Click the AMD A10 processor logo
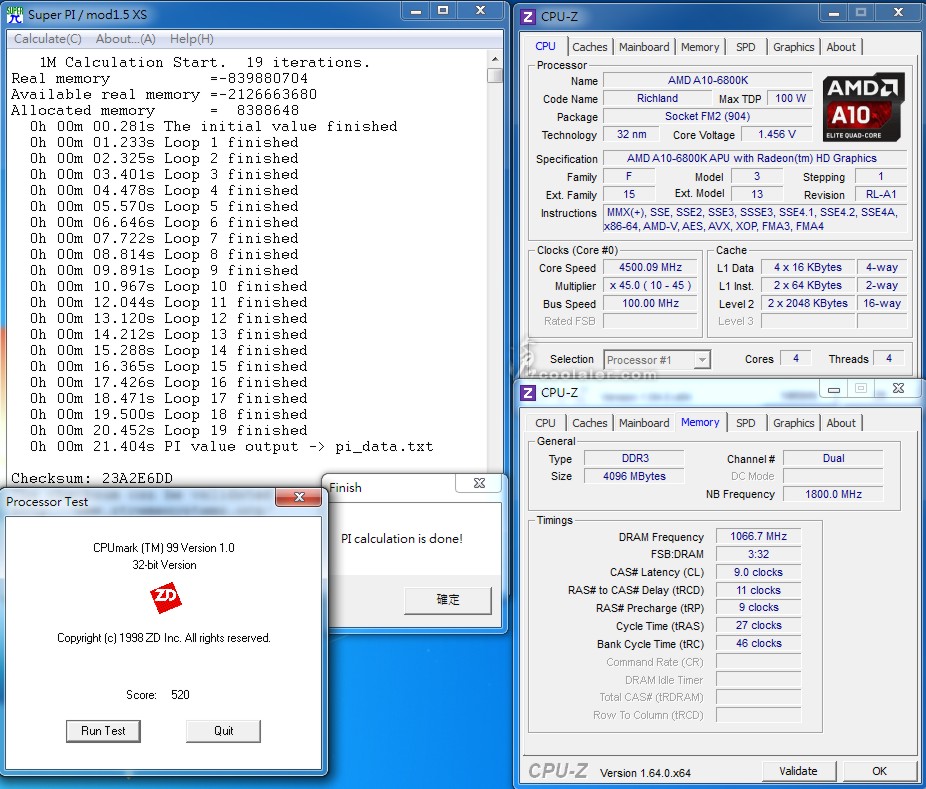The height and width of the screenshot is (789, 926). point(863,107)
